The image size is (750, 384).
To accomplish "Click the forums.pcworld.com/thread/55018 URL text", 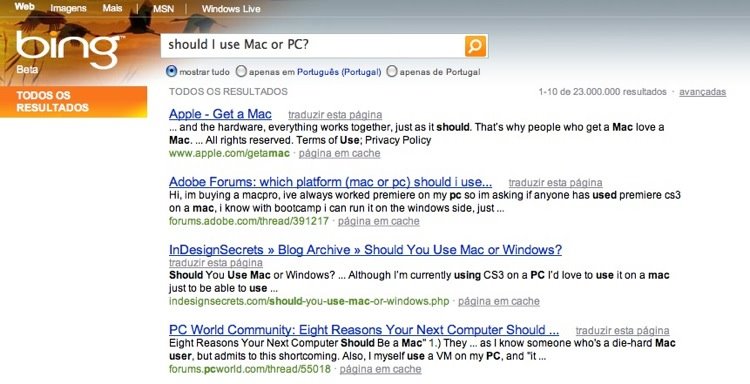I will [x=250, y=369].
